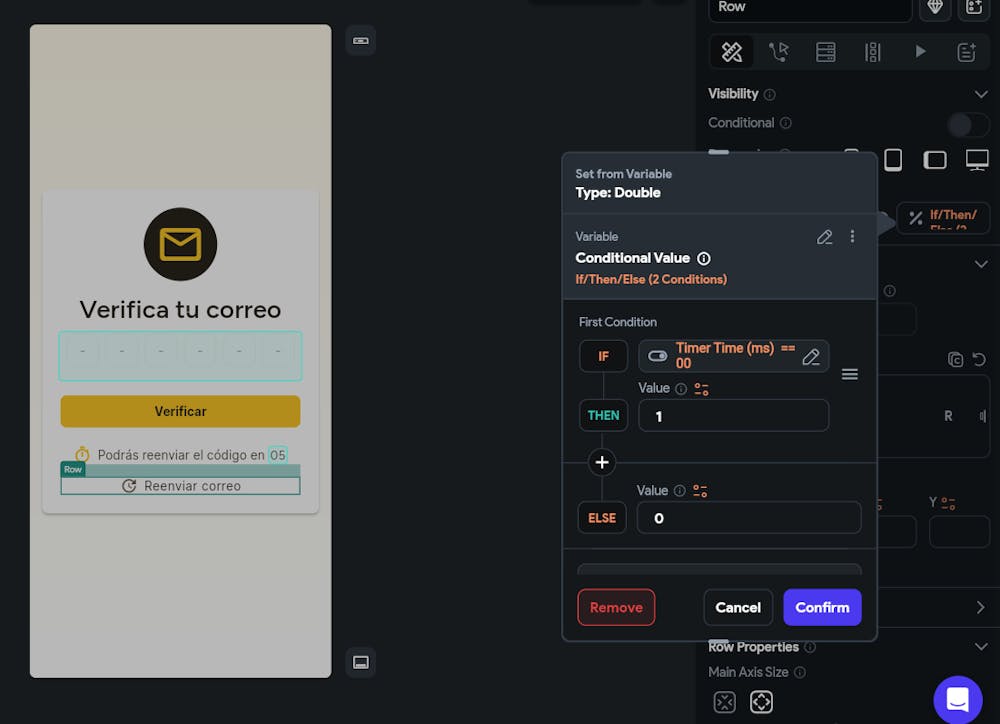
Task: Select the pin code field in canvas
Action: coord(180,355)
